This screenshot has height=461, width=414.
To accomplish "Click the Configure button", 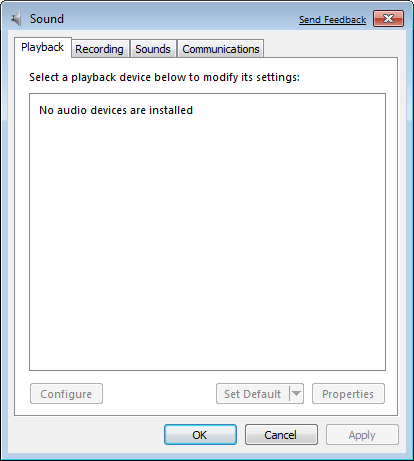I will point(66,394).
